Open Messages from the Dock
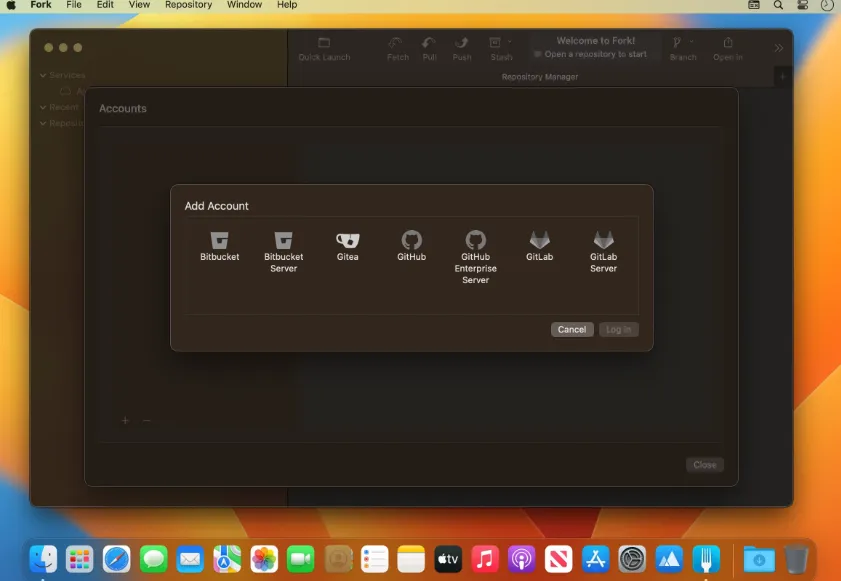The image size is (841, 581). point(153,559)
